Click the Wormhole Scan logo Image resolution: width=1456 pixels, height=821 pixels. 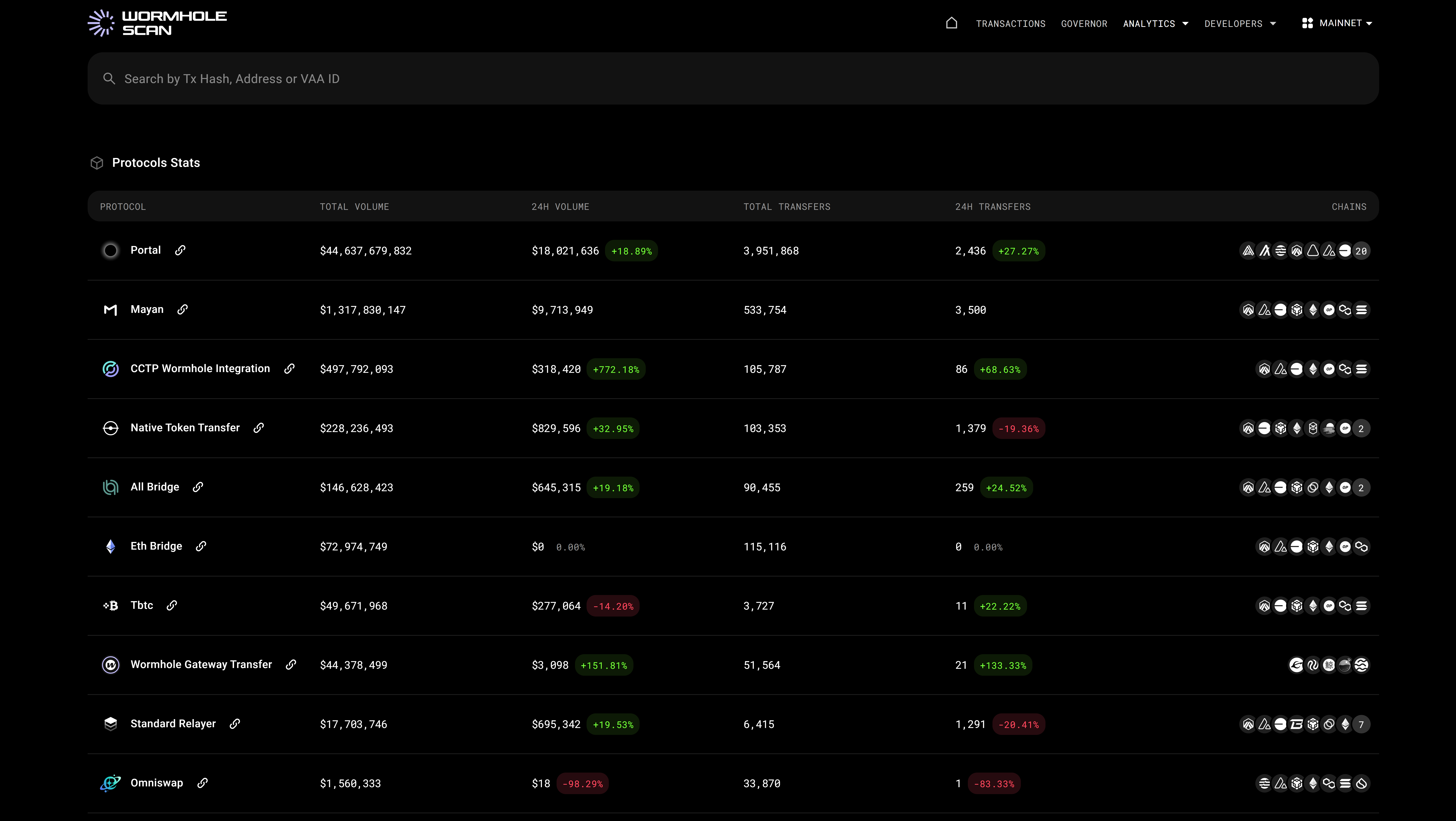157,23
